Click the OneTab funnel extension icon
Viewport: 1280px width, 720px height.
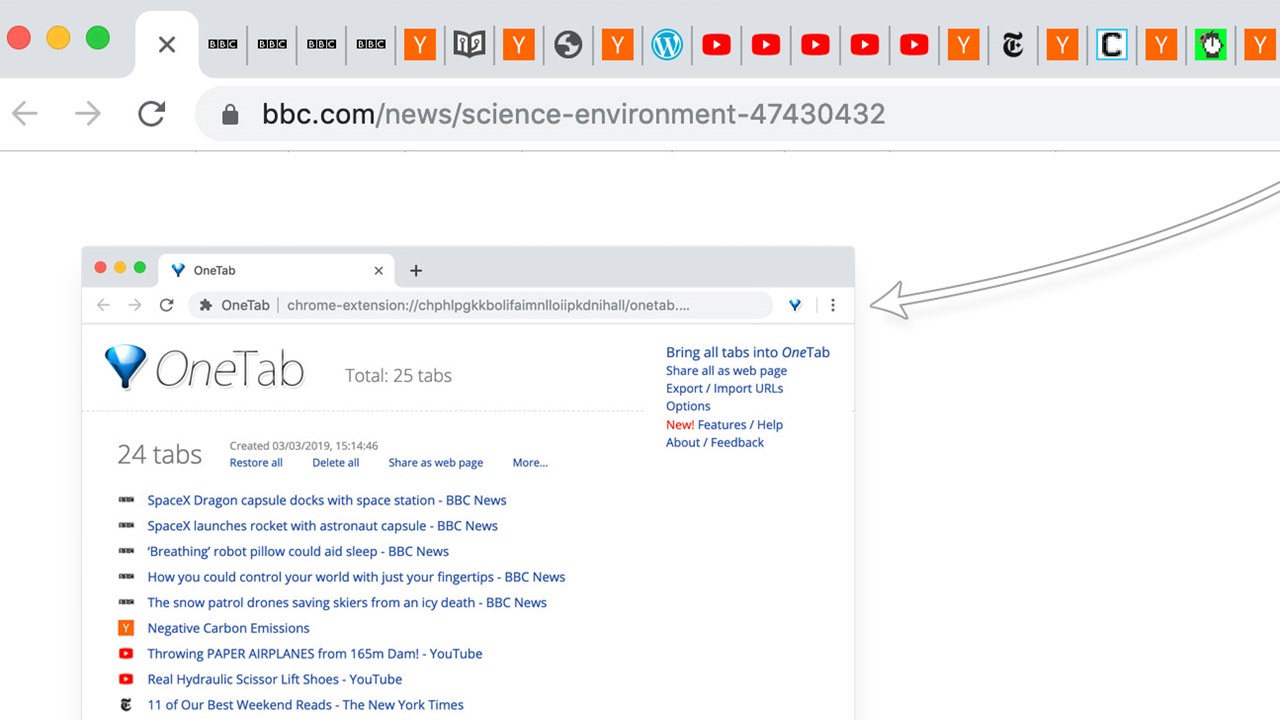coord(795,305)
